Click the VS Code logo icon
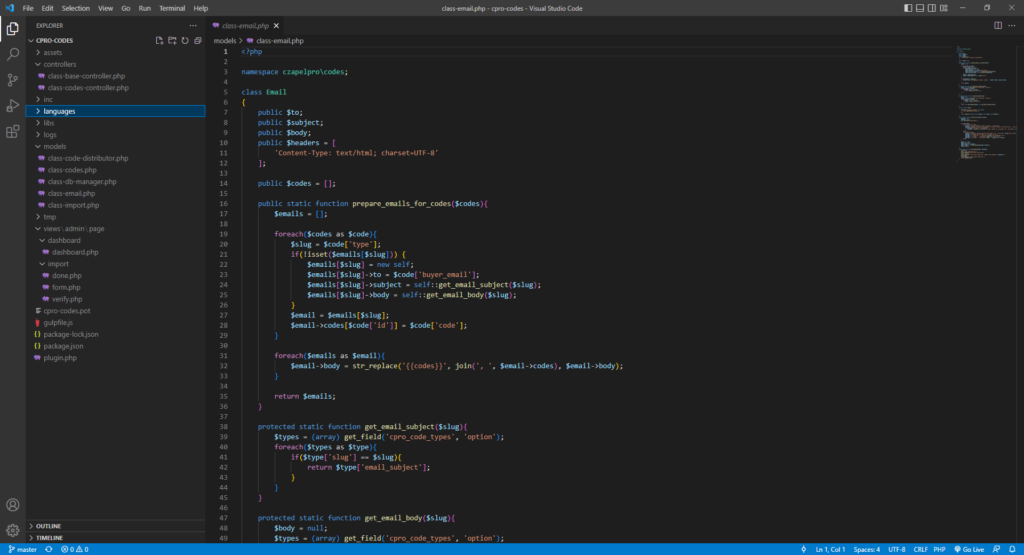This screenshot has width=1024, height=555. 10,8
